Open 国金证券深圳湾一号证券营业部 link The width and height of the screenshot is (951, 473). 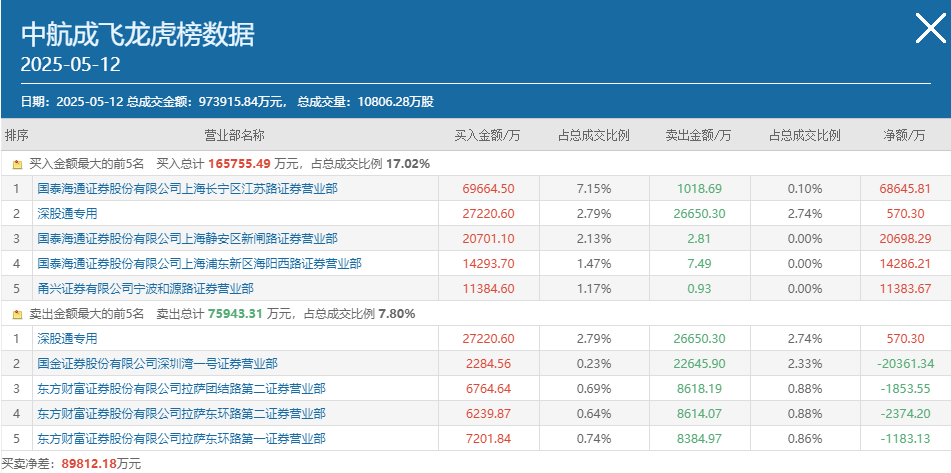click(x=158, y=364)
